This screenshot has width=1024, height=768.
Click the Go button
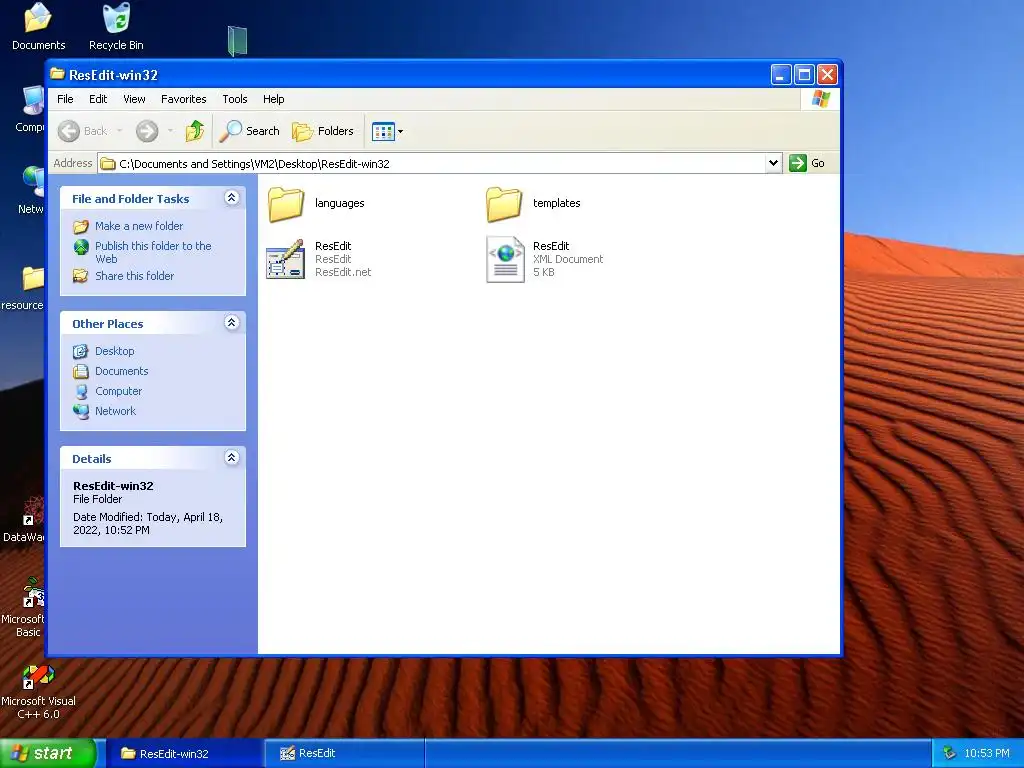807,163
